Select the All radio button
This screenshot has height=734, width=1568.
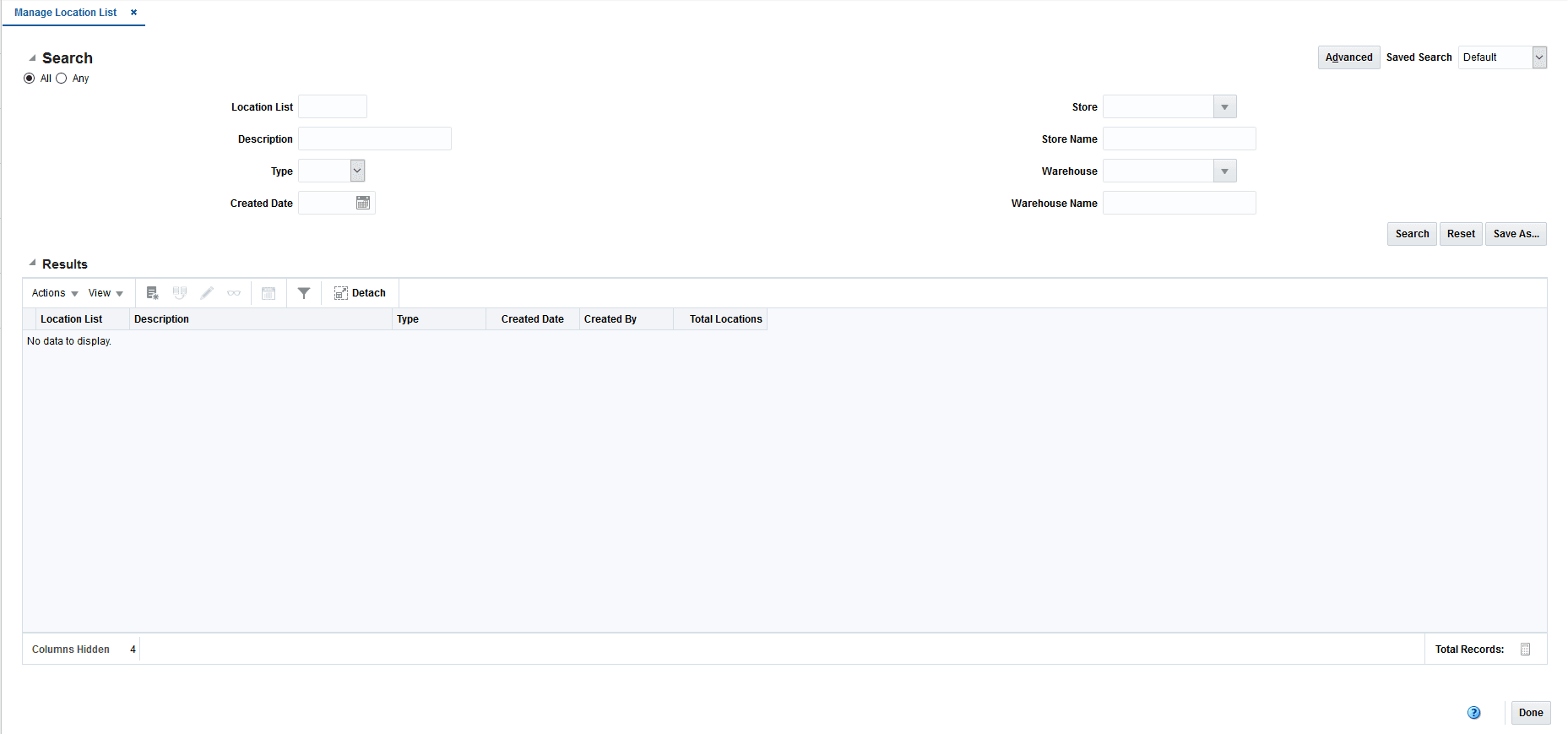point(30,79)
